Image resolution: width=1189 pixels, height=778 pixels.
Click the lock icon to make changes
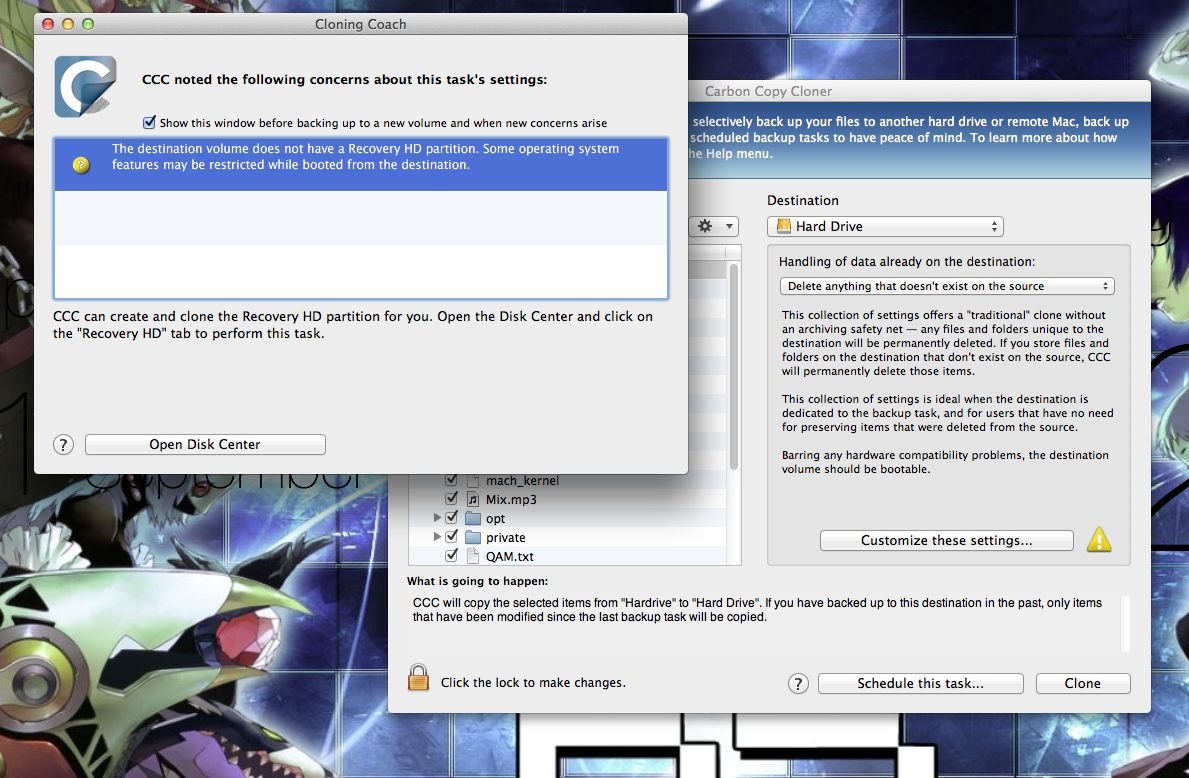point(419,677)
